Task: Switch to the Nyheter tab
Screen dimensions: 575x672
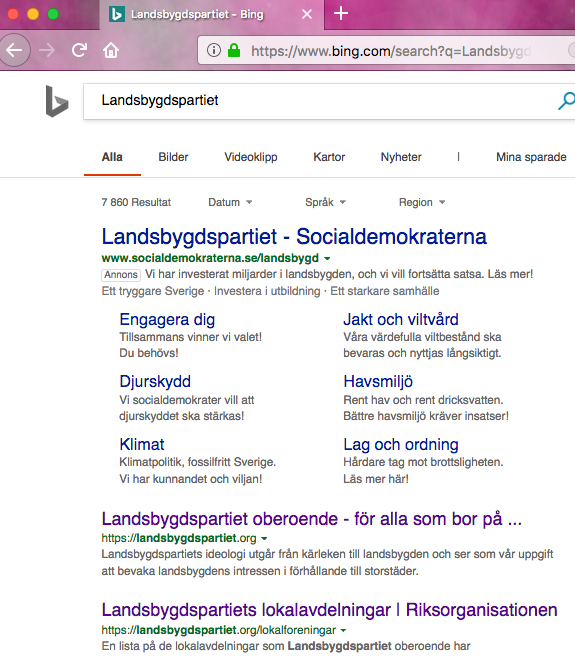Action: [x=401, y=157]
